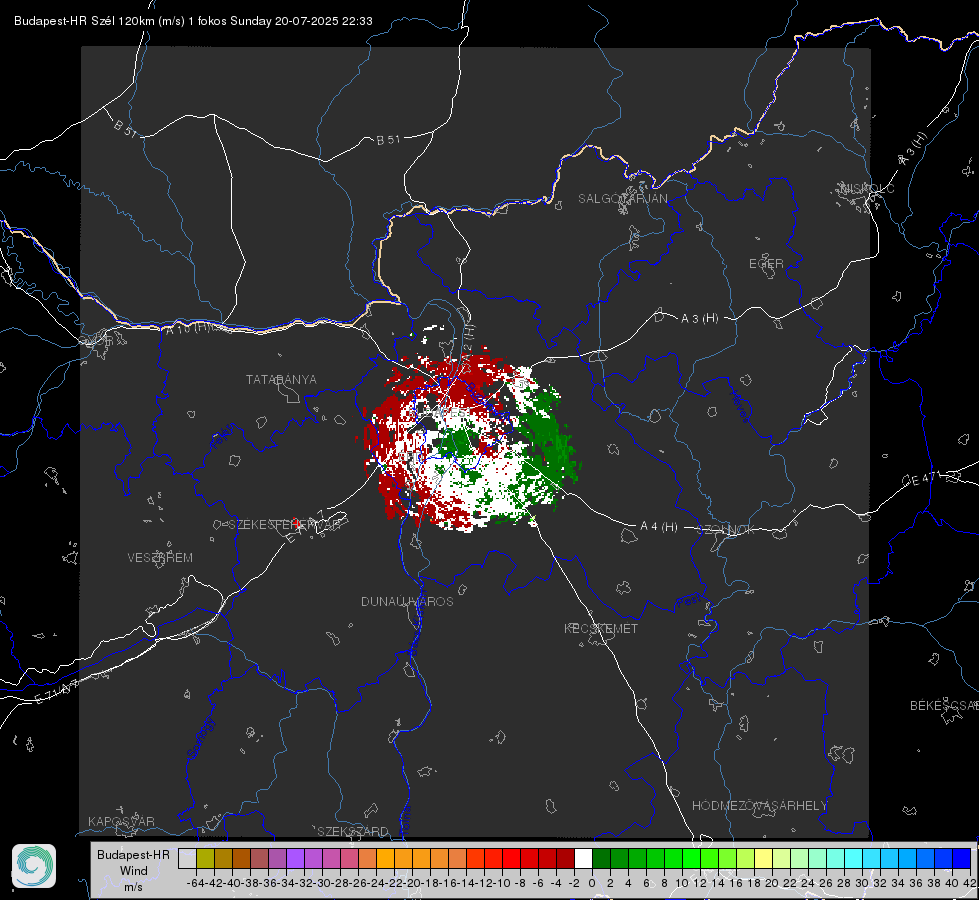
Task: Click the 0 legend value
Action: [592, 883]
